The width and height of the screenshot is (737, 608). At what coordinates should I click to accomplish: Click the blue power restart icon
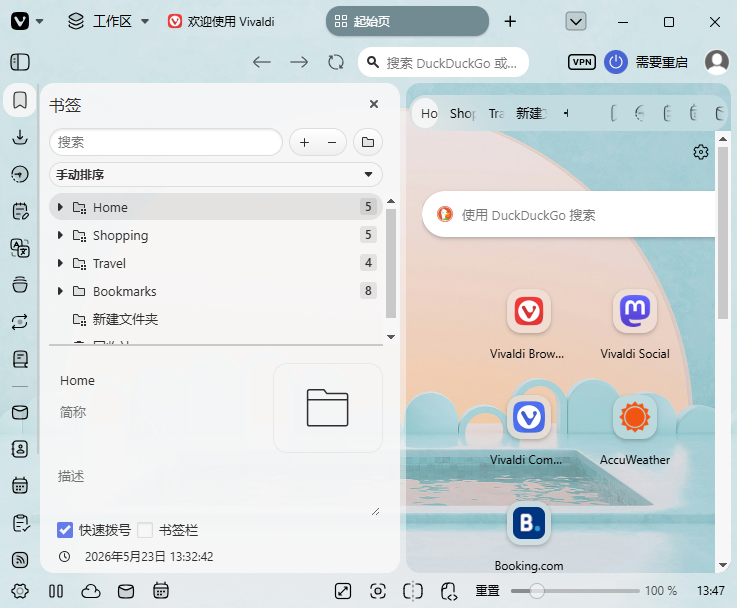[616, 62]
